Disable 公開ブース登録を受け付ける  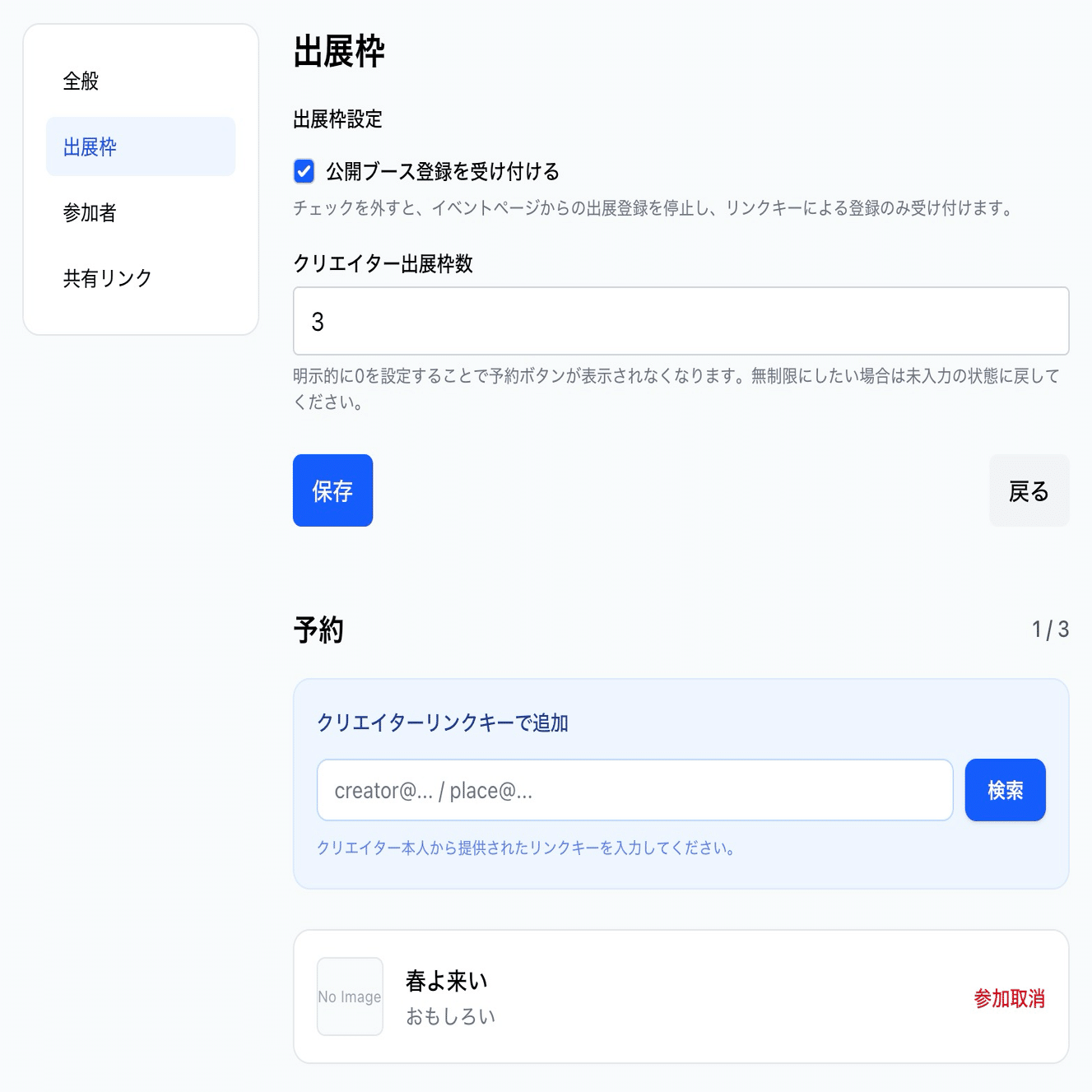tap(304, 170)
